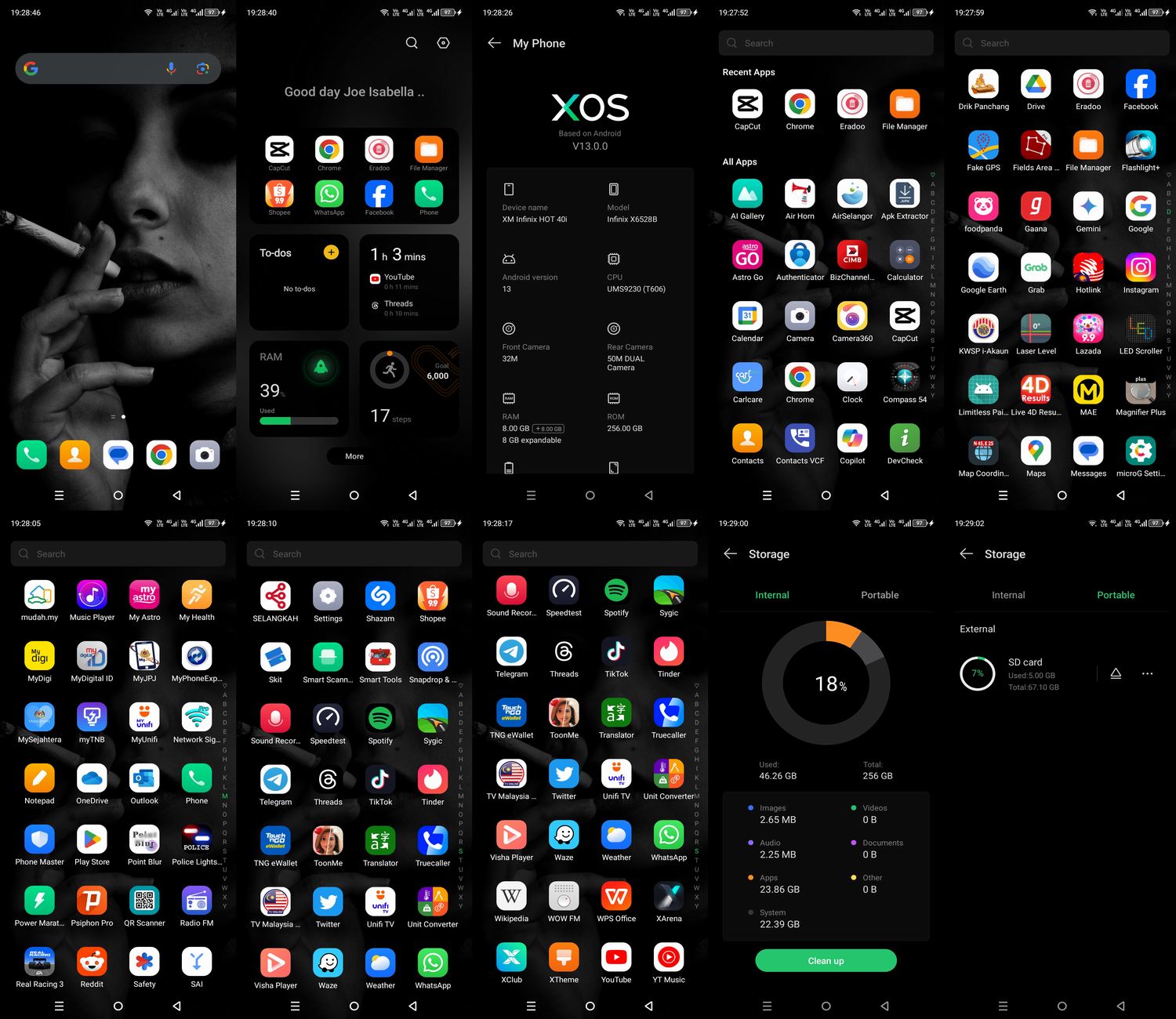The width and height of the screenshot is (1176, 1019).
Task: Open the Astro Go app
Action: click(x=747, y=255)
